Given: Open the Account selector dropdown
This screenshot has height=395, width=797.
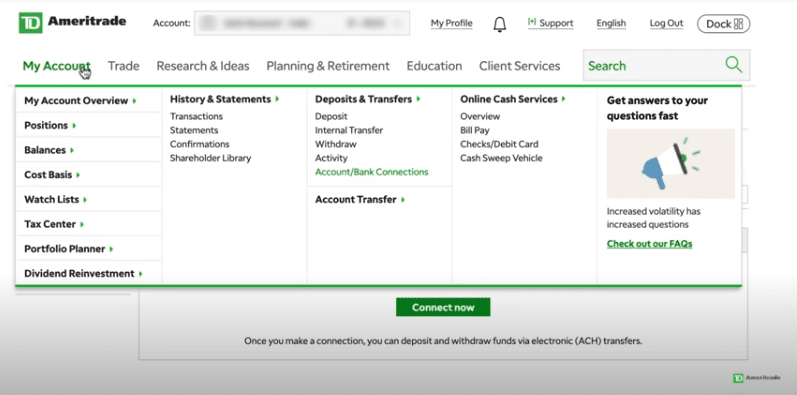Looking at the screenshot, I should click(x=302, y=23).
